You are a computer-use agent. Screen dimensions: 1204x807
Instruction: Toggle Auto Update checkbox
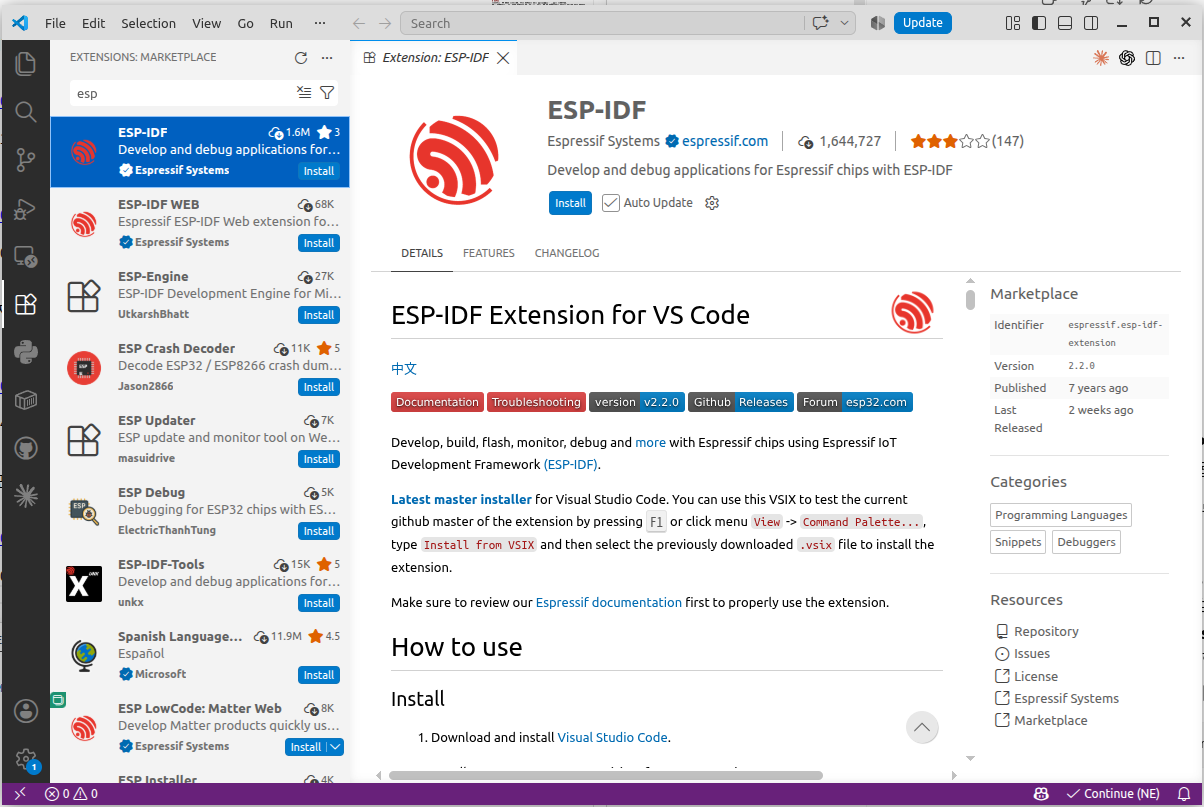coord(611,203)
